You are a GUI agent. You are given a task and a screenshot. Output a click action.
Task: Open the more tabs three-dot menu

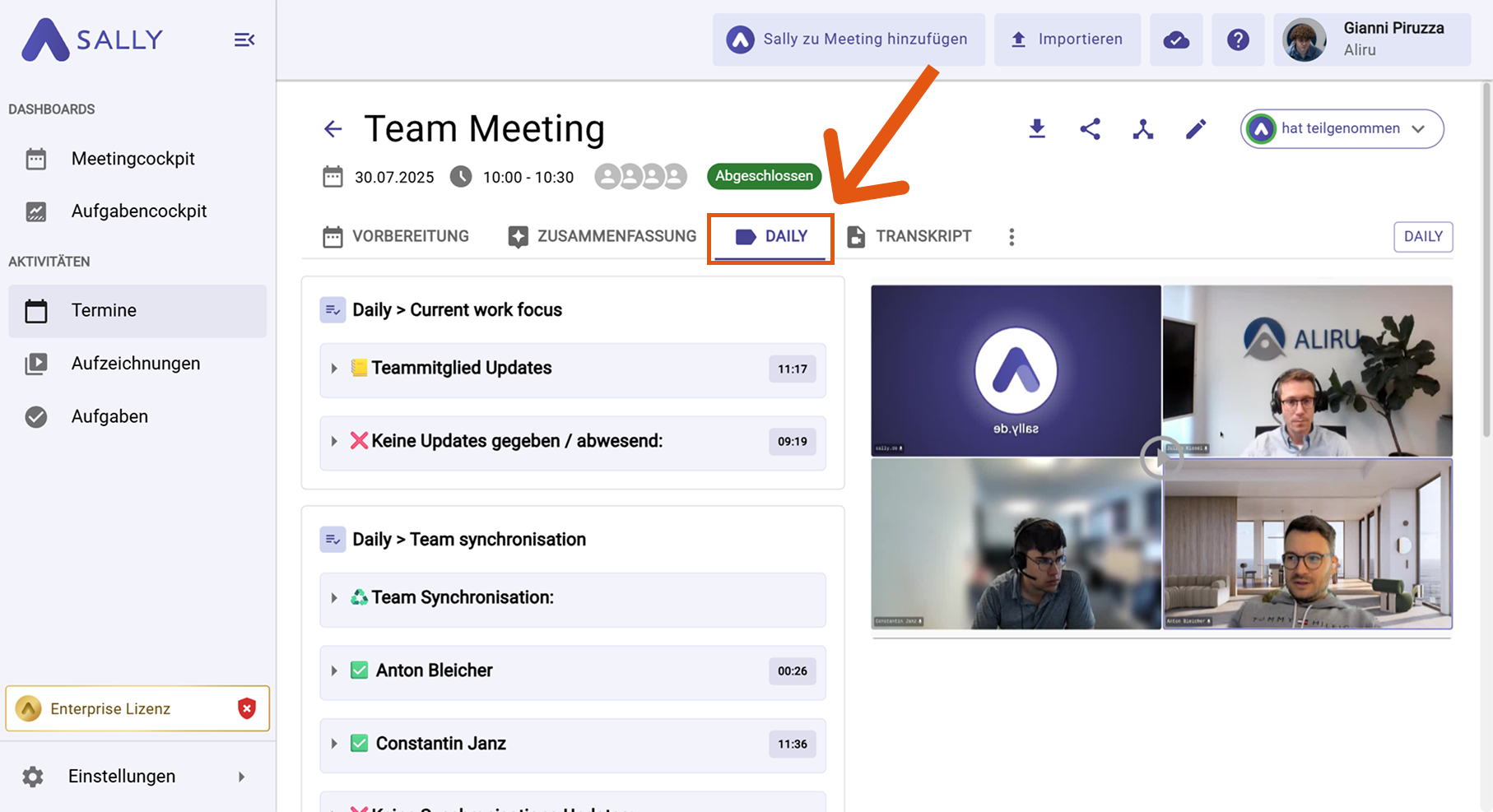pyautogui.click(x=1012, y=237)
